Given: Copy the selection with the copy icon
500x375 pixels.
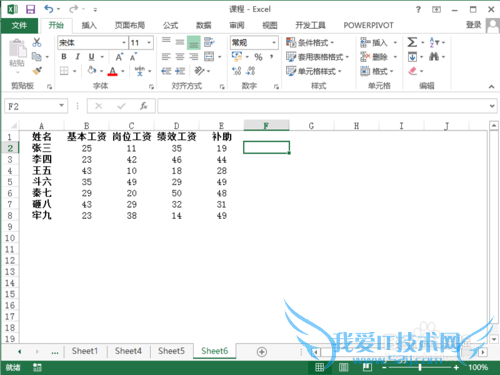Looking at the screenshot, I should (x=37, y=57).
